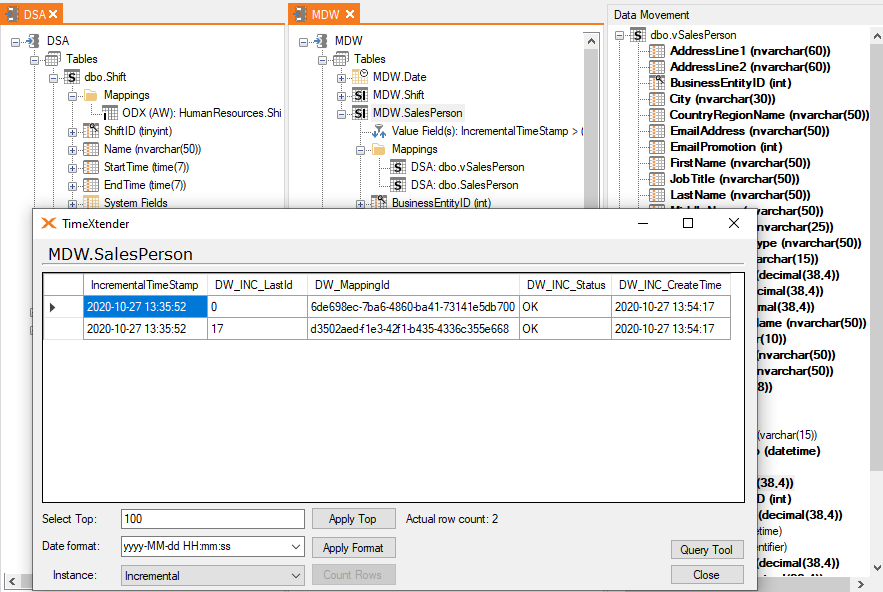Collapse the dbo.Shift table node
The height and width of the screenshot is (592, 883).
pyautogui.click(x=53, y=78)
